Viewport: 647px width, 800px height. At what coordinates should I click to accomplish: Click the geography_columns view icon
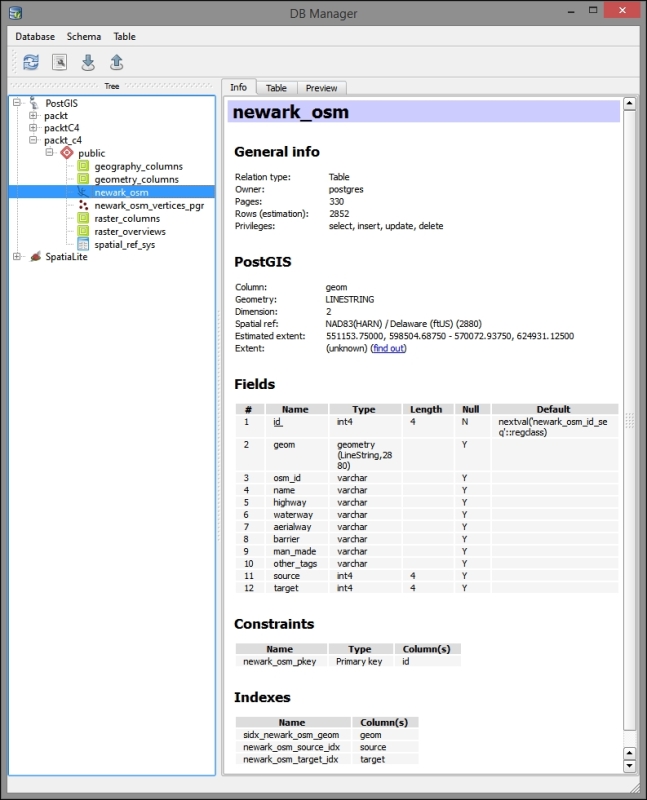pos(83,166)
